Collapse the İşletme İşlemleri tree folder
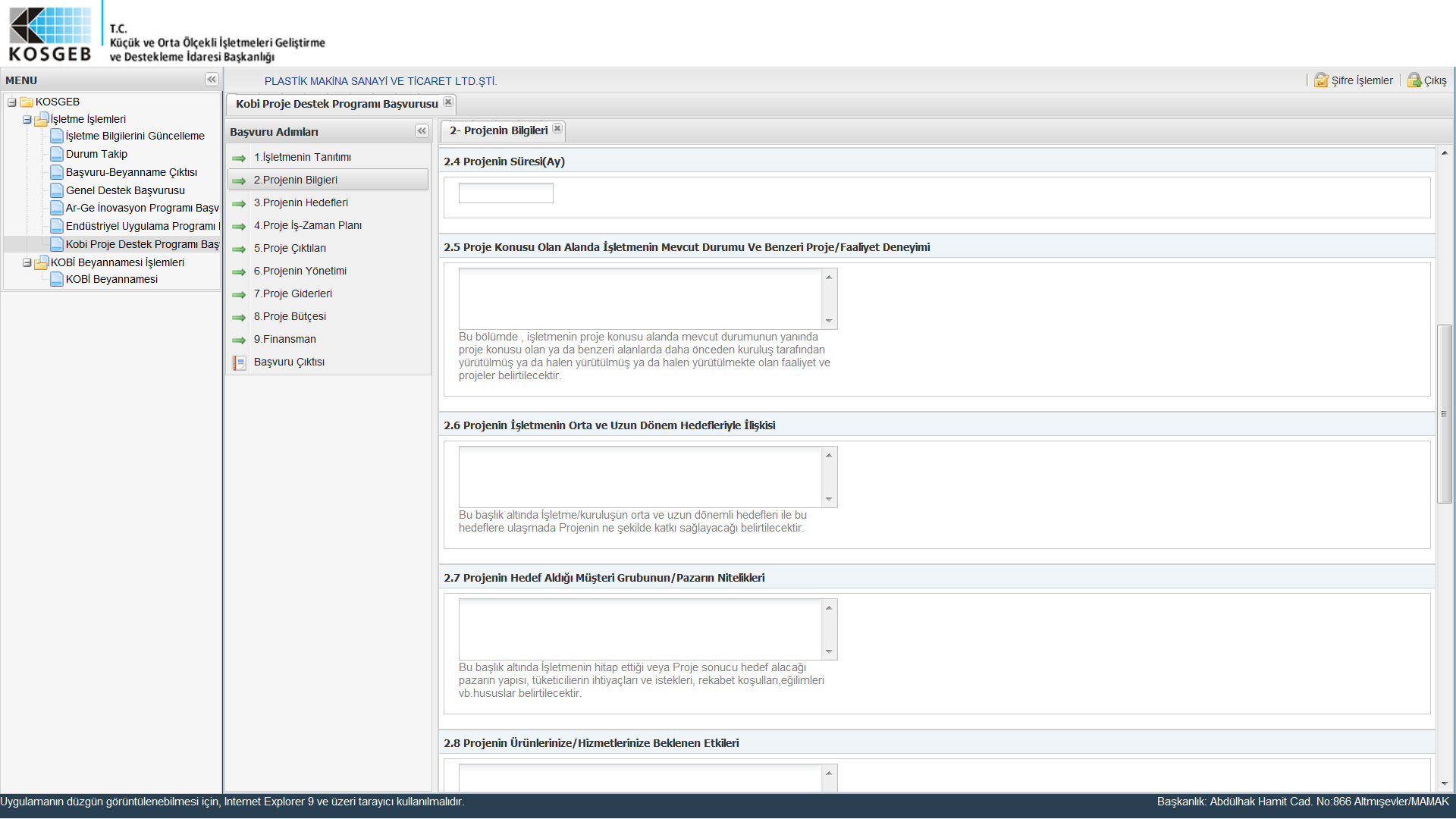The height and width of the screenshot is (819, 1456). pyautogui.click(x=27, y=120)
